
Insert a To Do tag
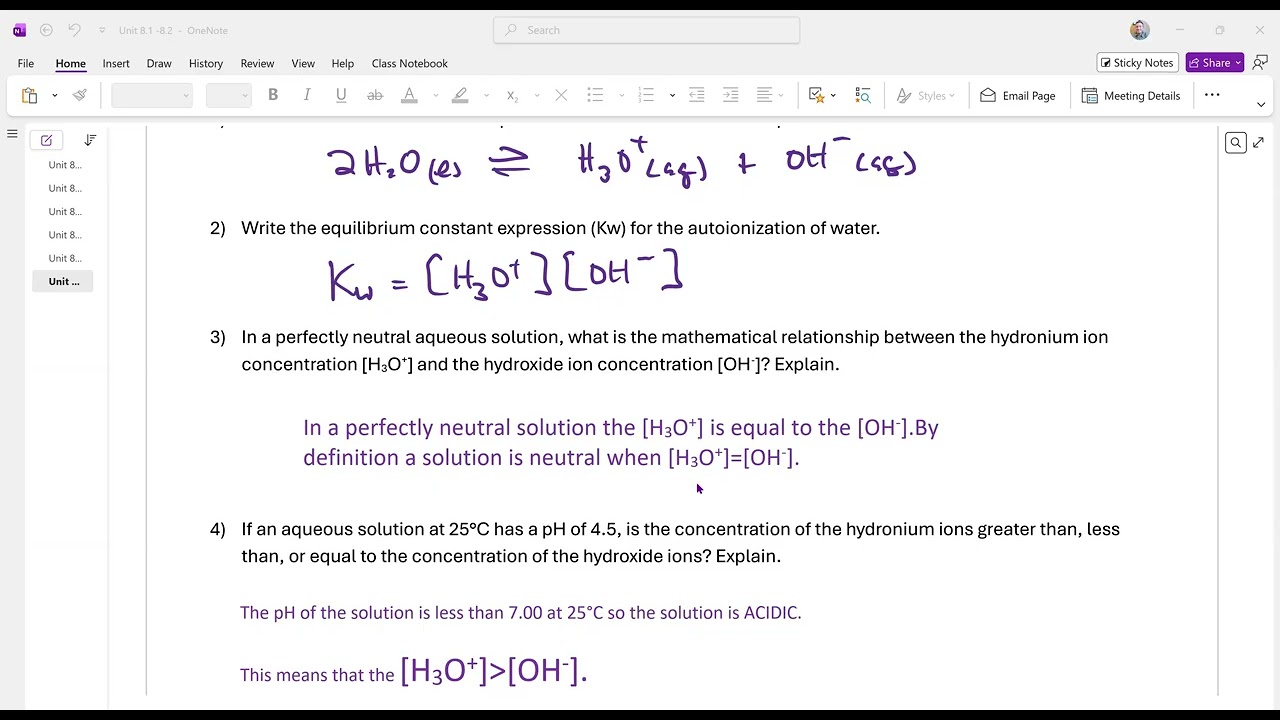coord(817,96)
